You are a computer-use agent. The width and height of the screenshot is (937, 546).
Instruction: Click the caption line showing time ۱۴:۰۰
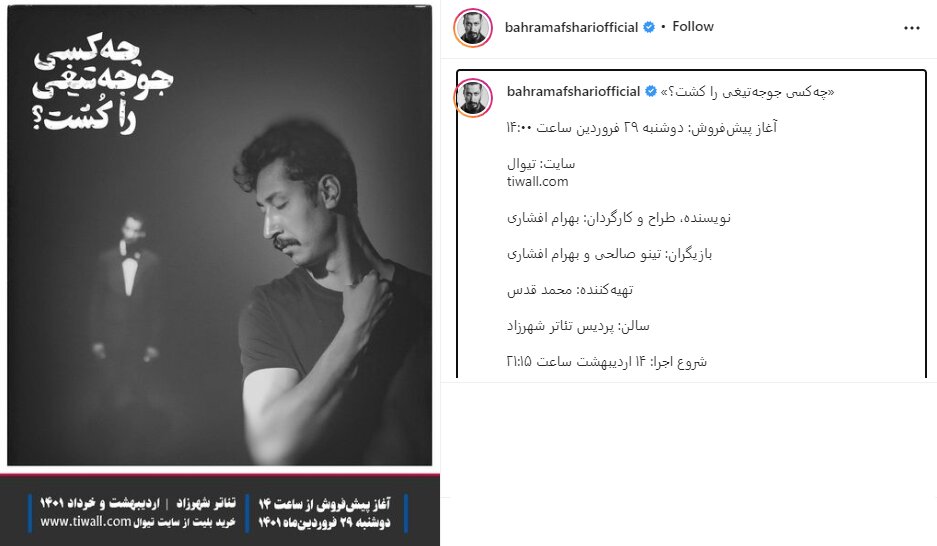[641, 127]
